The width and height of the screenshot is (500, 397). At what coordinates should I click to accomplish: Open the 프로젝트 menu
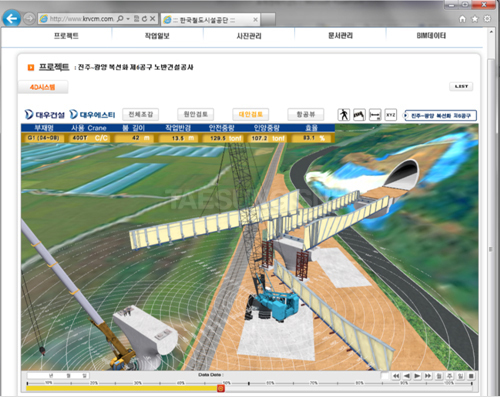click(66, 36)
